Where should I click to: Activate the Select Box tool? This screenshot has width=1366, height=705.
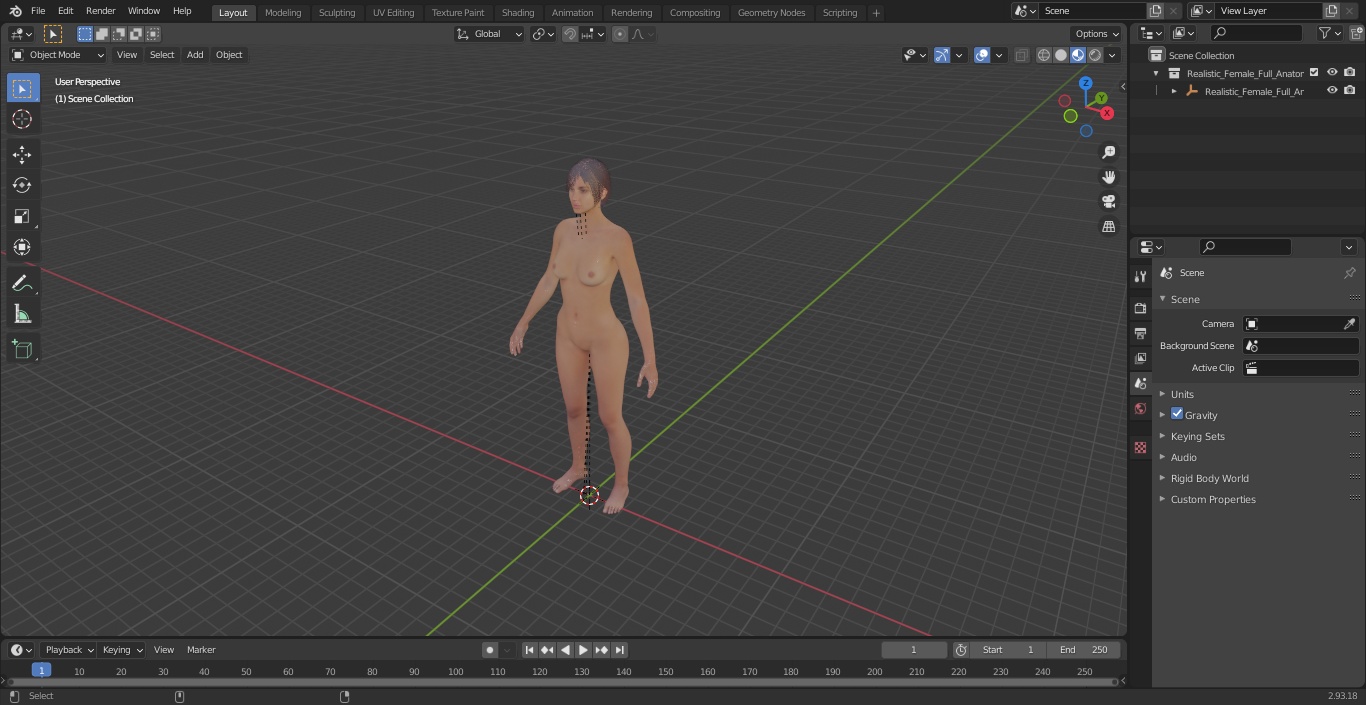[22, 88]
